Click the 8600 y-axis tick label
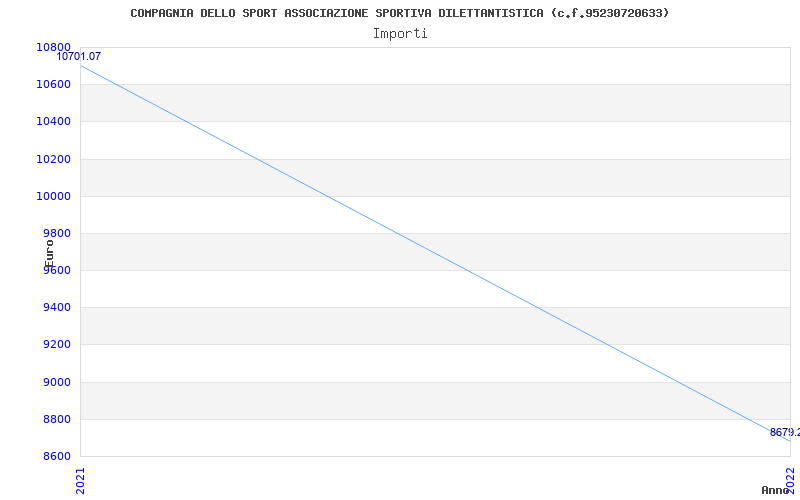This screenshot has height=500, width=800. point(57,456)
